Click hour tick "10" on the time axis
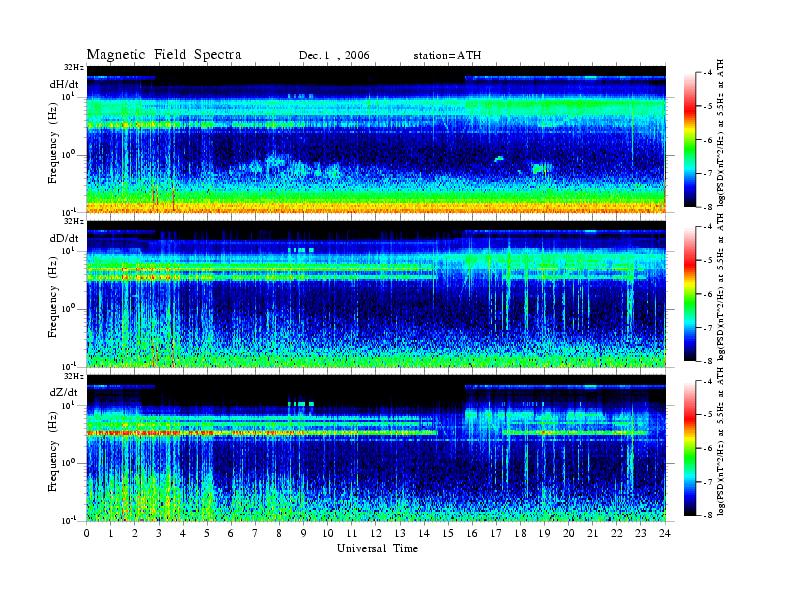 click(x=328, y=533)
